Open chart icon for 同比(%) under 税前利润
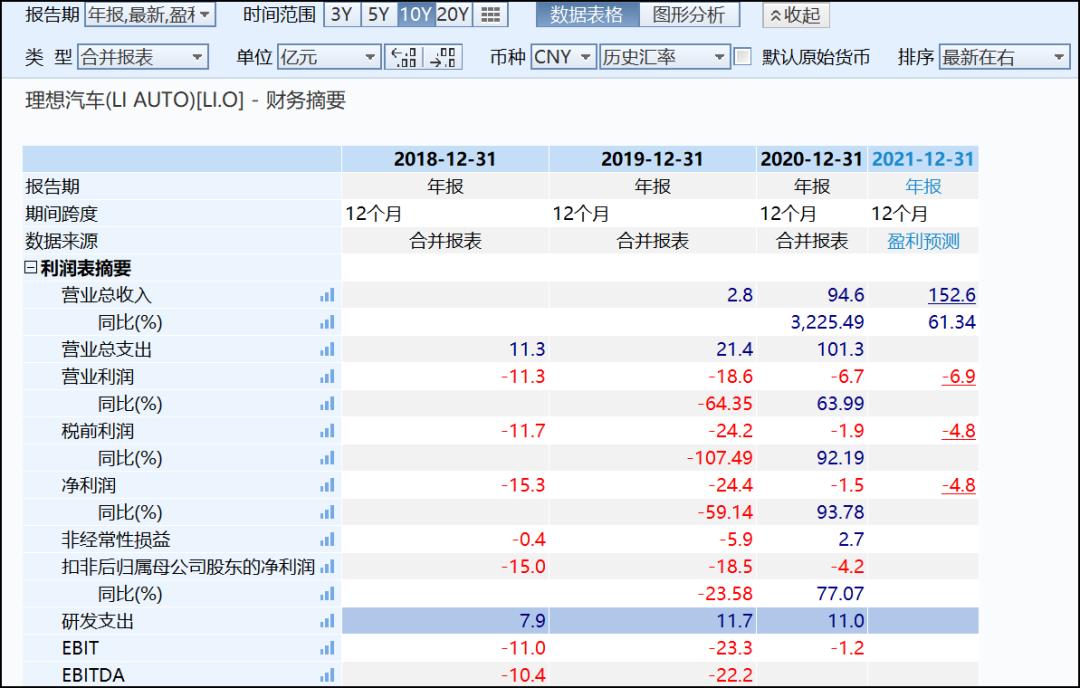The width and height of the screenshot is (1080, 688). 327,459
